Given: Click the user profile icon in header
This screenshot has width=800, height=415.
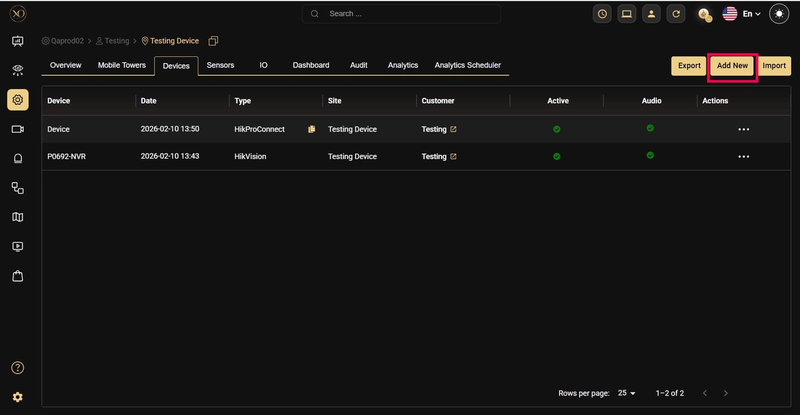Looking at the screenshot, I should coord(651,14).
